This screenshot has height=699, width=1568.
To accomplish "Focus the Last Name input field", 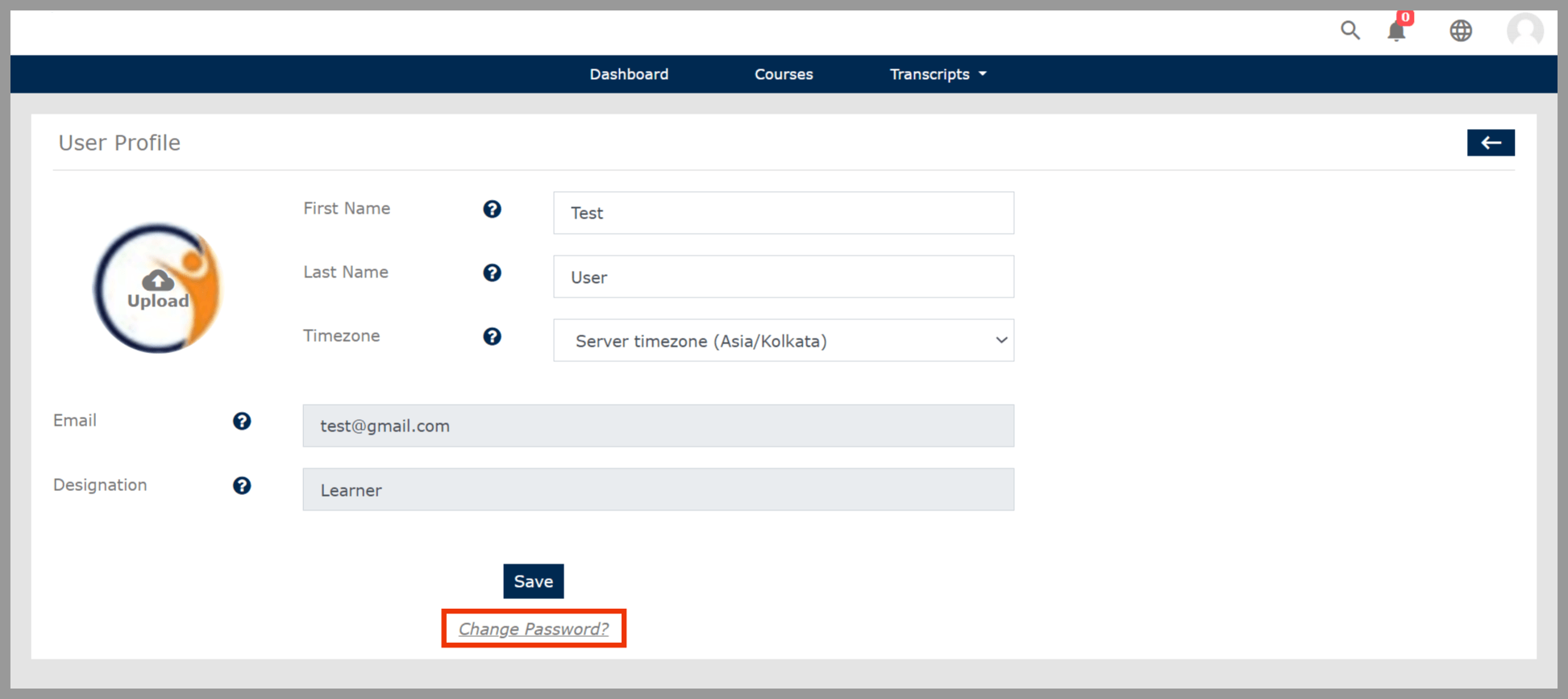I will click(783, 277).
